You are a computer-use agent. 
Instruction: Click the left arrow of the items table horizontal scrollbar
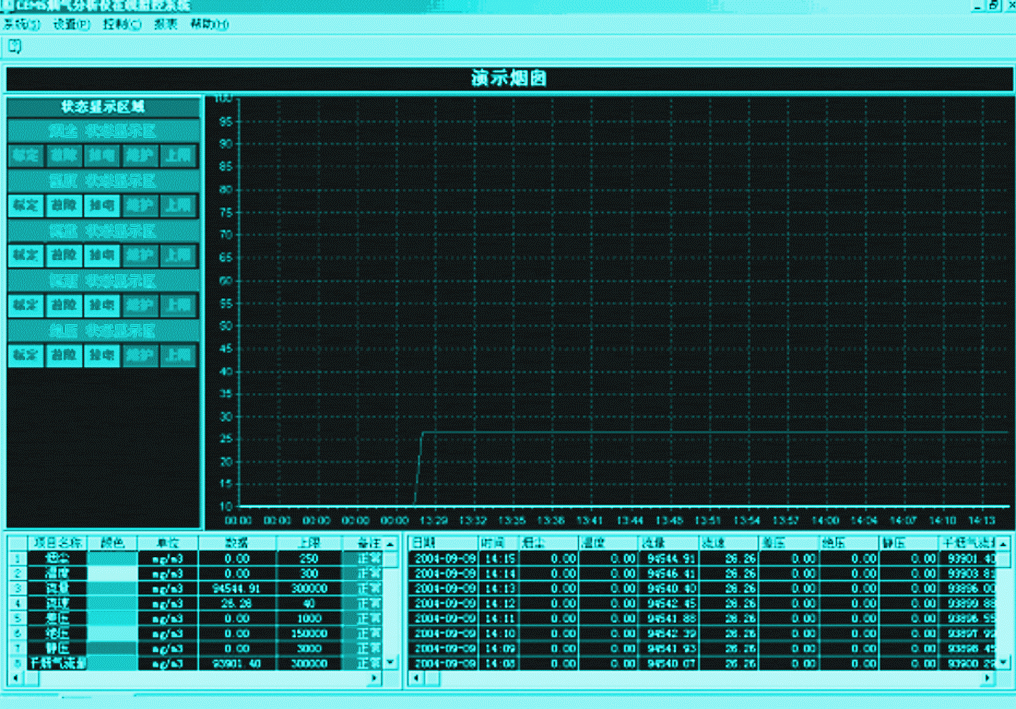tap(16, 679)
